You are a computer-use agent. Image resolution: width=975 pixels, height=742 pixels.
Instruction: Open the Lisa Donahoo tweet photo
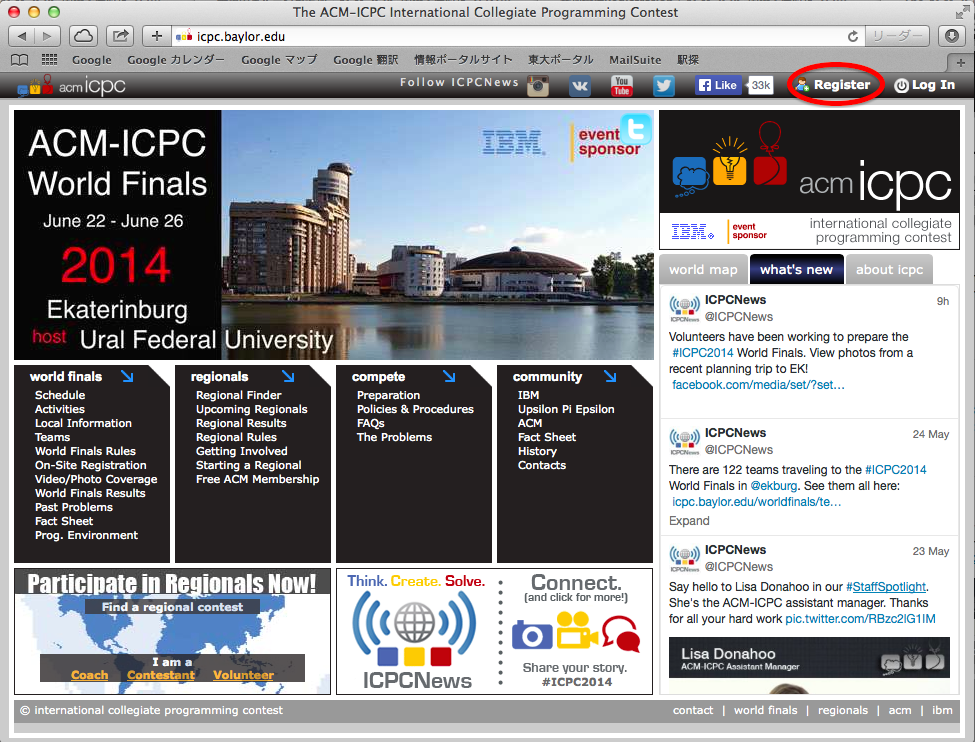[809, 665]
